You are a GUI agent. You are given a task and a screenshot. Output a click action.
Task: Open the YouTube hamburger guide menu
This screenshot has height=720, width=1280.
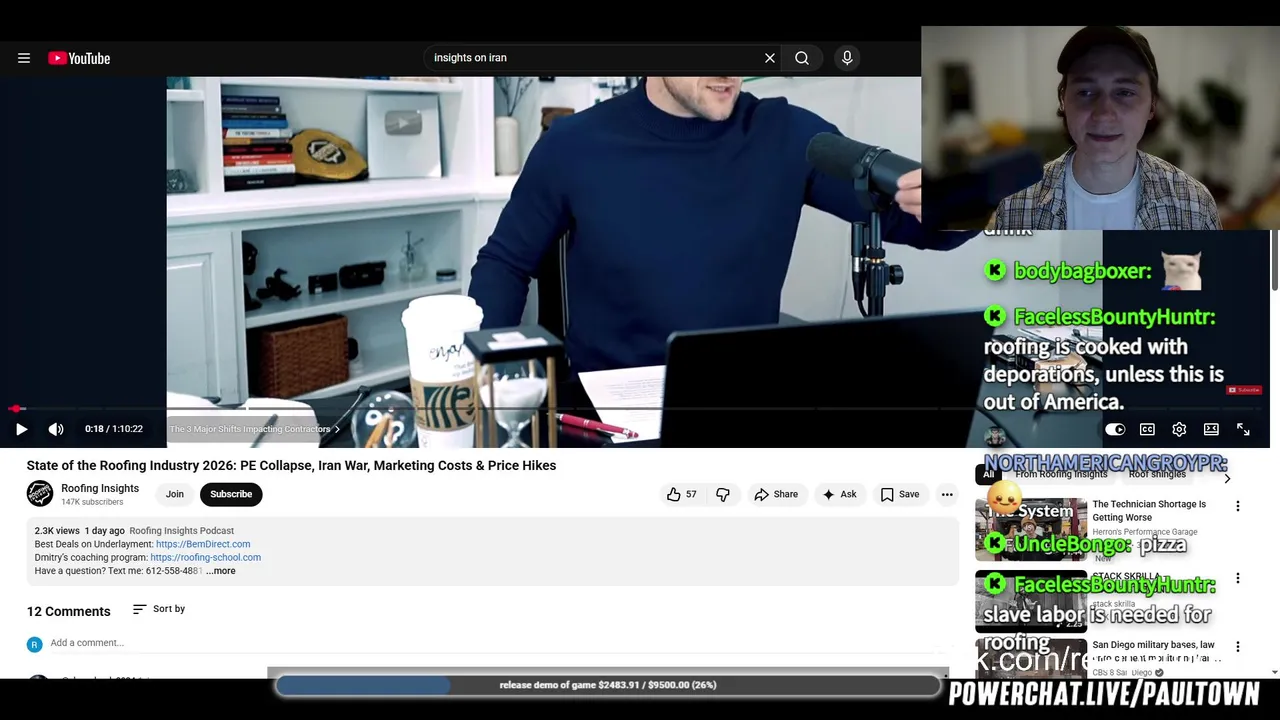(x=24, y=58)
